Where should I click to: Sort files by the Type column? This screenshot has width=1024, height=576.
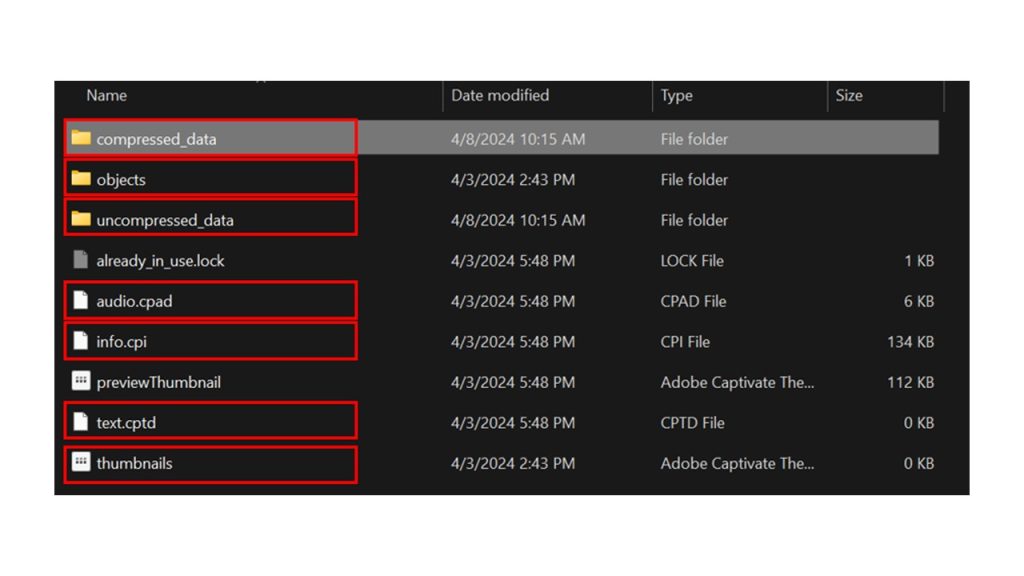[677, 96]
